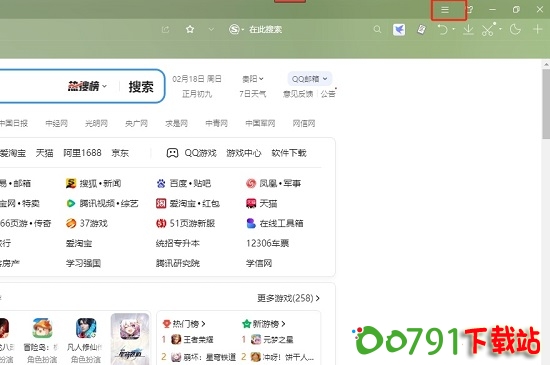The image size is (550, 365).
Task: Expand the city dropdown 贵阳
Action: pyautogui.click(x=253, y=79)
